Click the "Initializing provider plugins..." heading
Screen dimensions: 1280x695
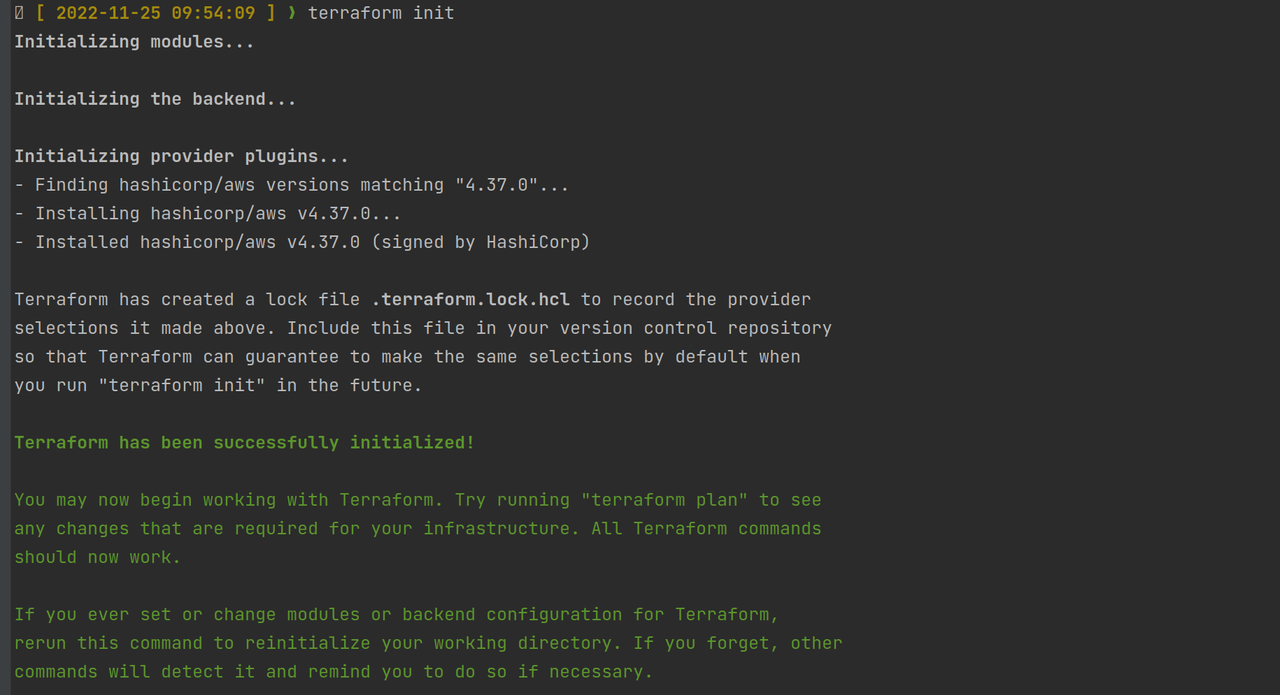pyautogui.click(x=181, y=156)
